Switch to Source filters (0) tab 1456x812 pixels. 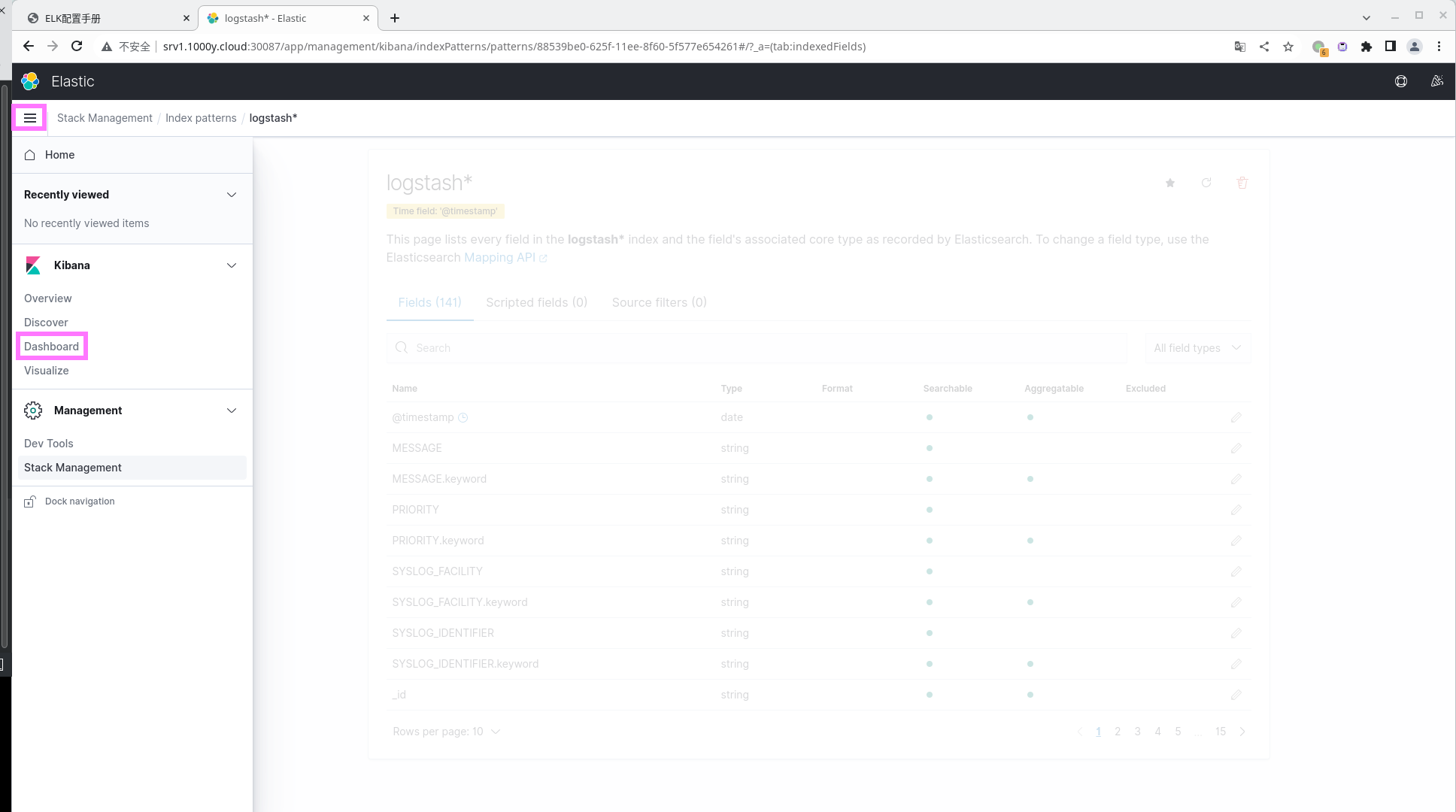pos(659,302)
